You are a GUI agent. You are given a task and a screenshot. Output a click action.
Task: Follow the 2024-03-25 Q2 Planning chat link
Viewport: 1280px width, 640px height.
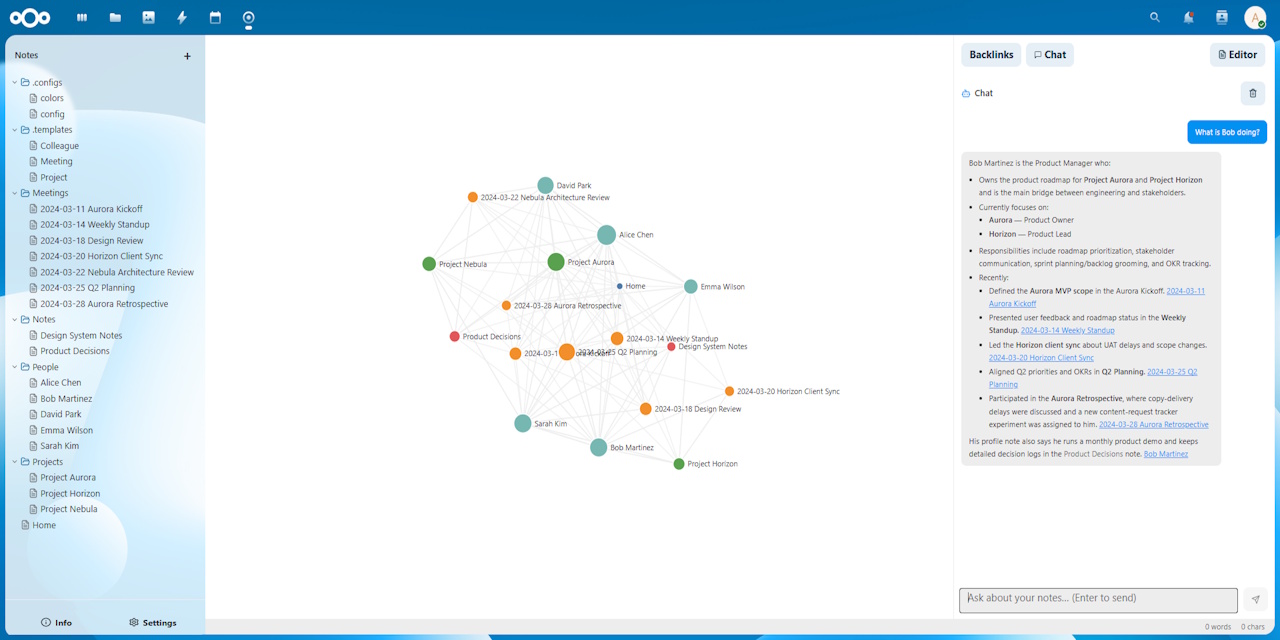[1093, 378]
